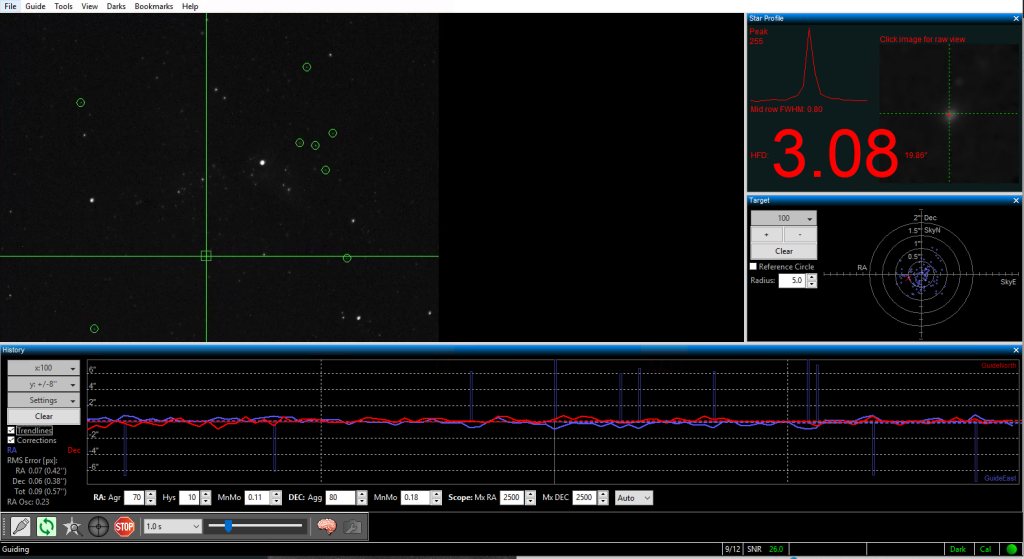Zoom in Target with plus button
Image resolution: width=1024 pixels, height=559 pixels.
[767, 234]
